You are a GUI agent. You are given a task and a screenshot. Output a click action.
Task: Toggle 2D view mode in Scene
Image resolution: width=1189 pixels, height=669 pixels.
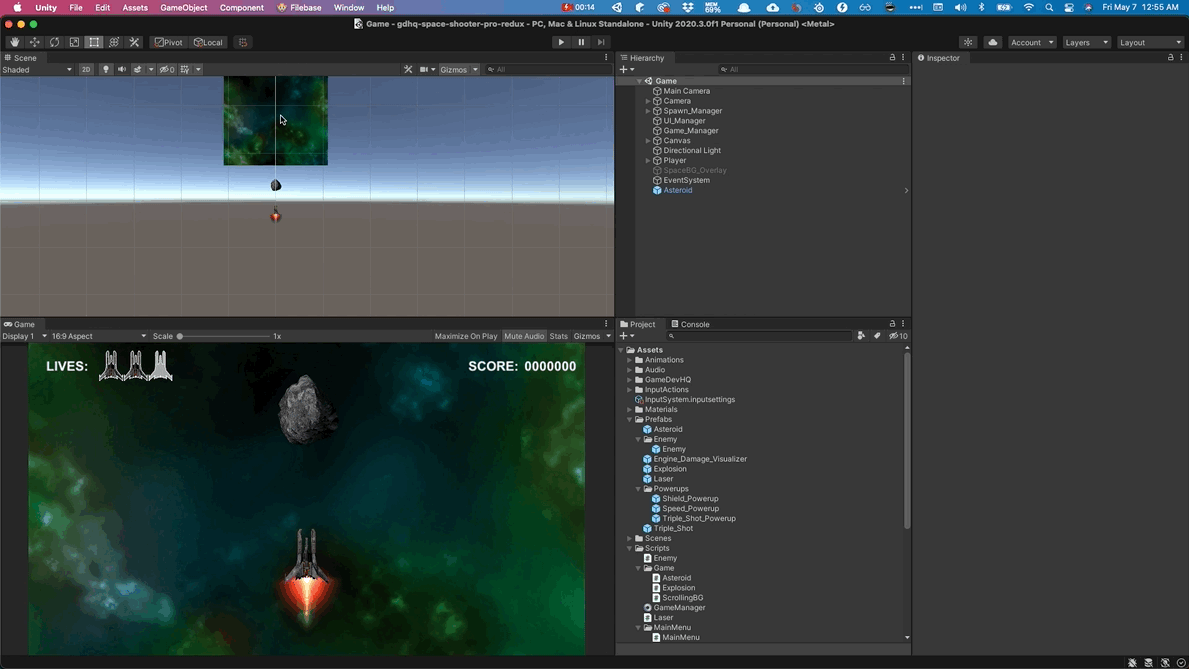tap(86, 69)
